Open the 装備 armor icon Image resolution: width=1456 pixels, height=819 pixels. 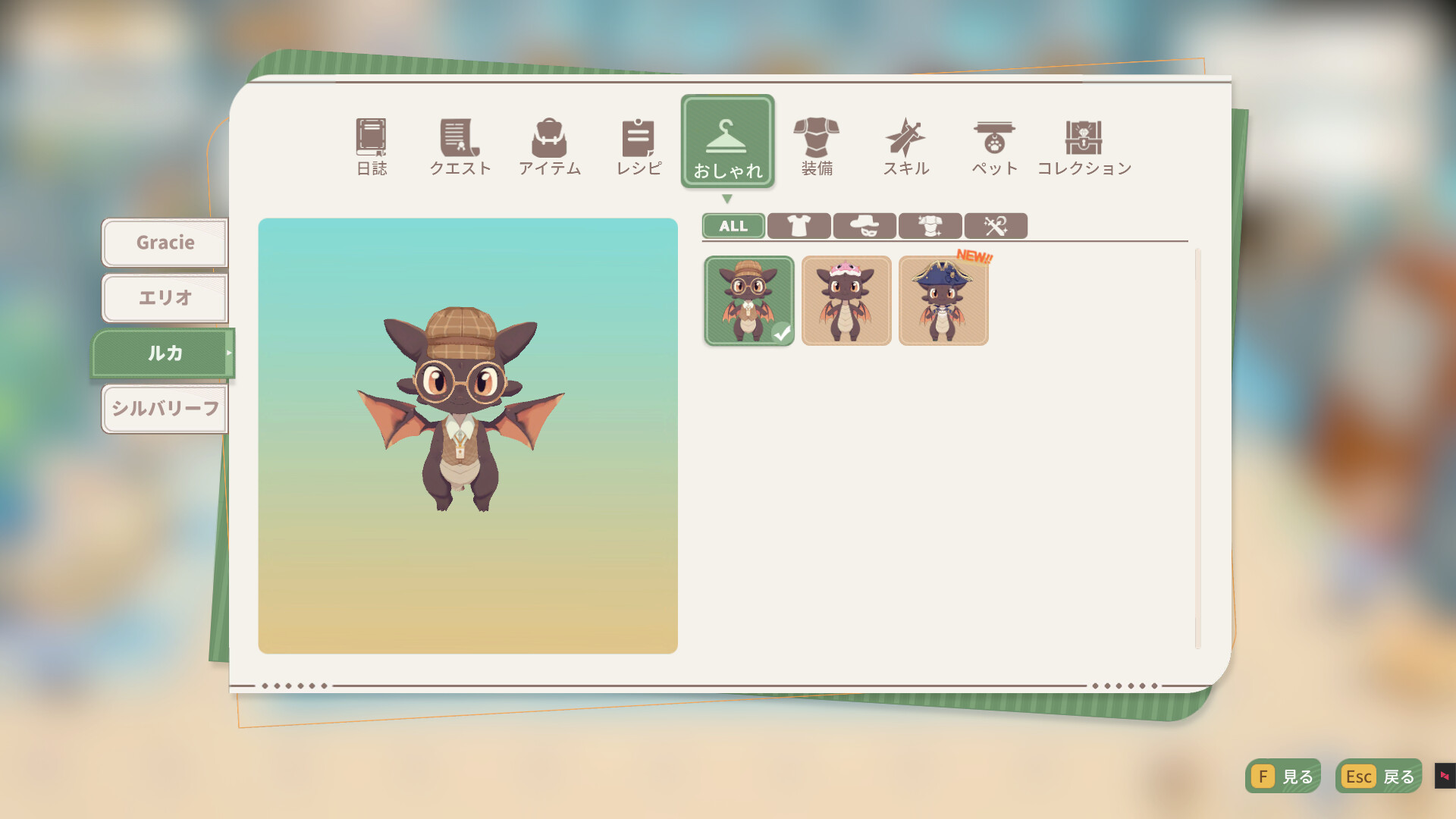pos(817,146)
